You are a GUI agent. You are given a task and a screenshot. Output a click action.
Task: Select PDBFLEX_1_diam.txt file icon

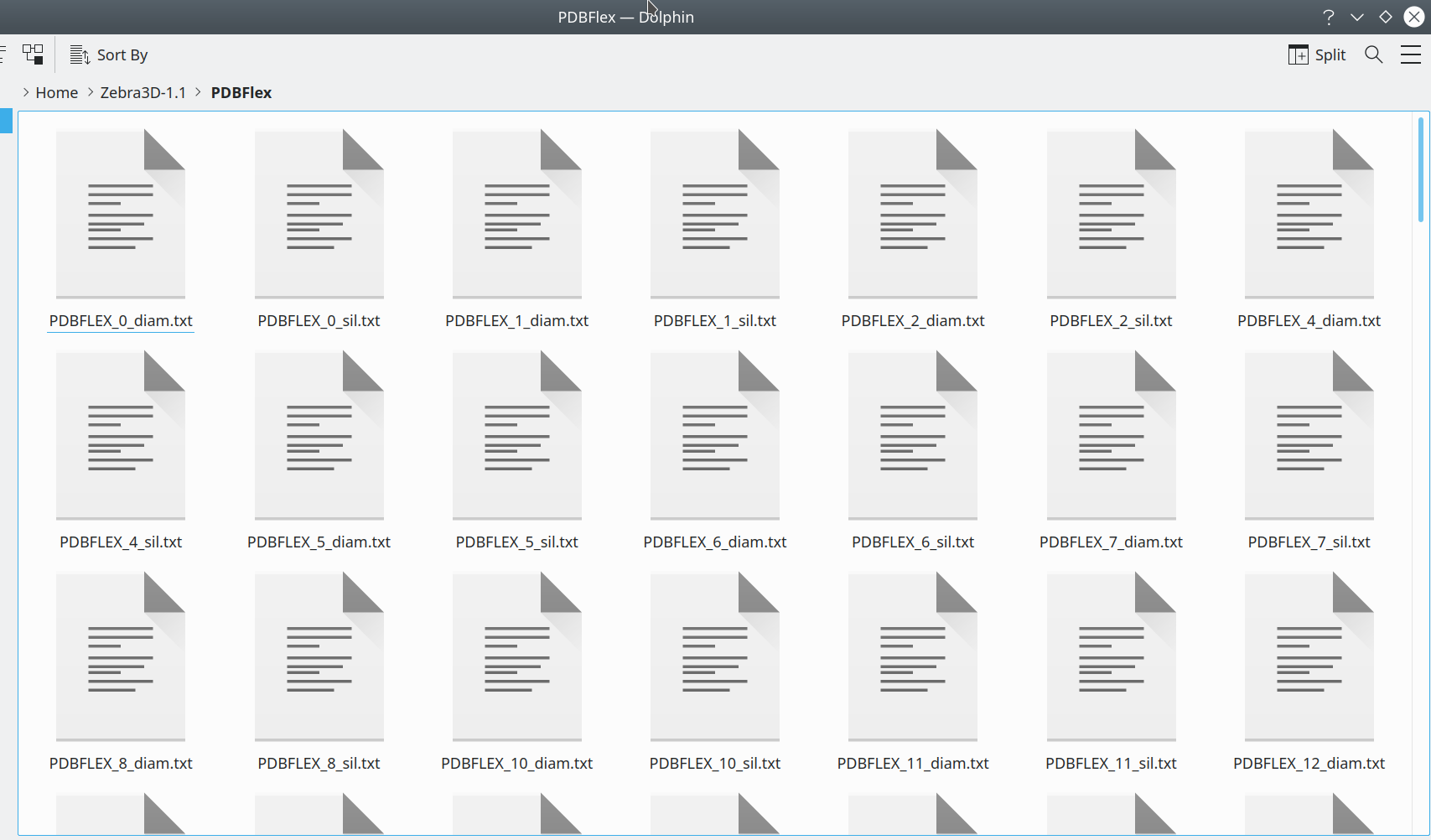(517, 214)
